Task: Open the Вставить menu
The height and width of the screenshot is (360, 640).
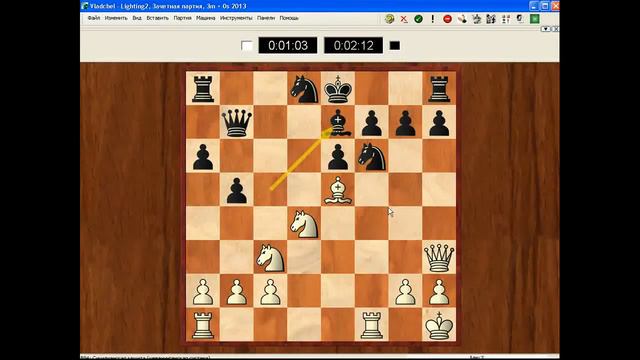Action: (x=157, y=18)
